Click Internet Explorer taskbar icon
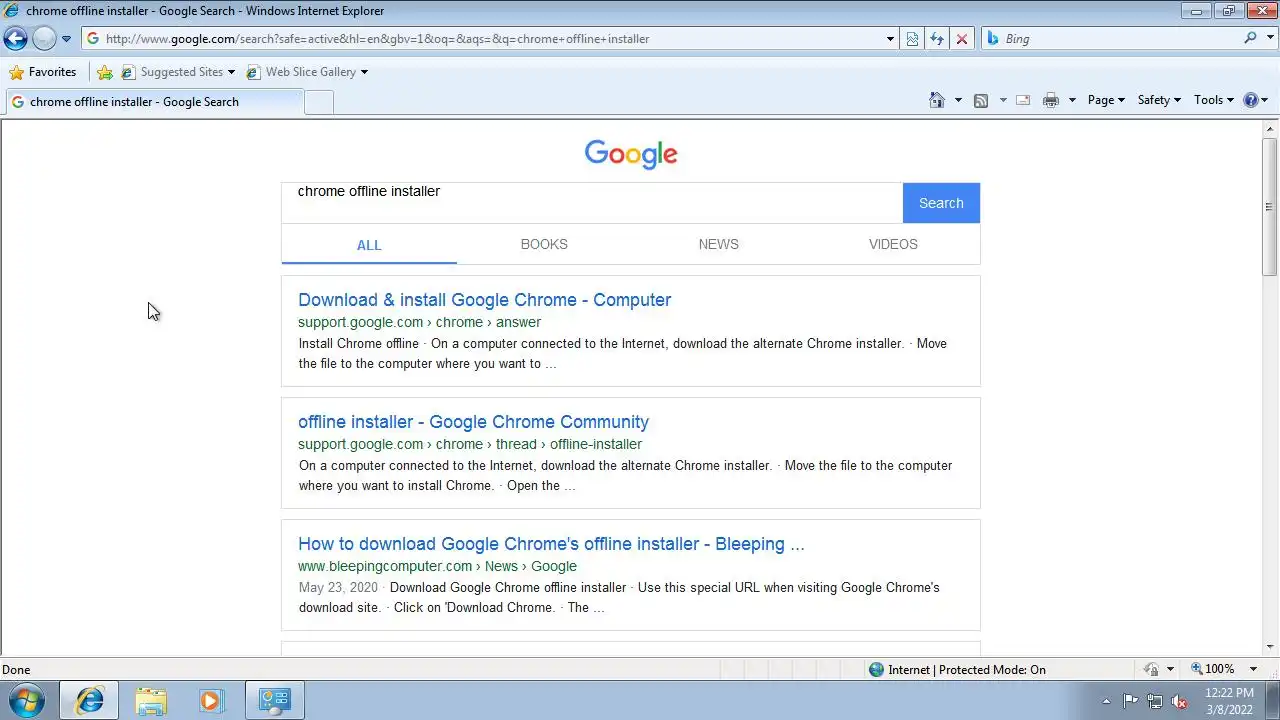The width and height of the screenshot is (1280, 720). tap(89, 701)
